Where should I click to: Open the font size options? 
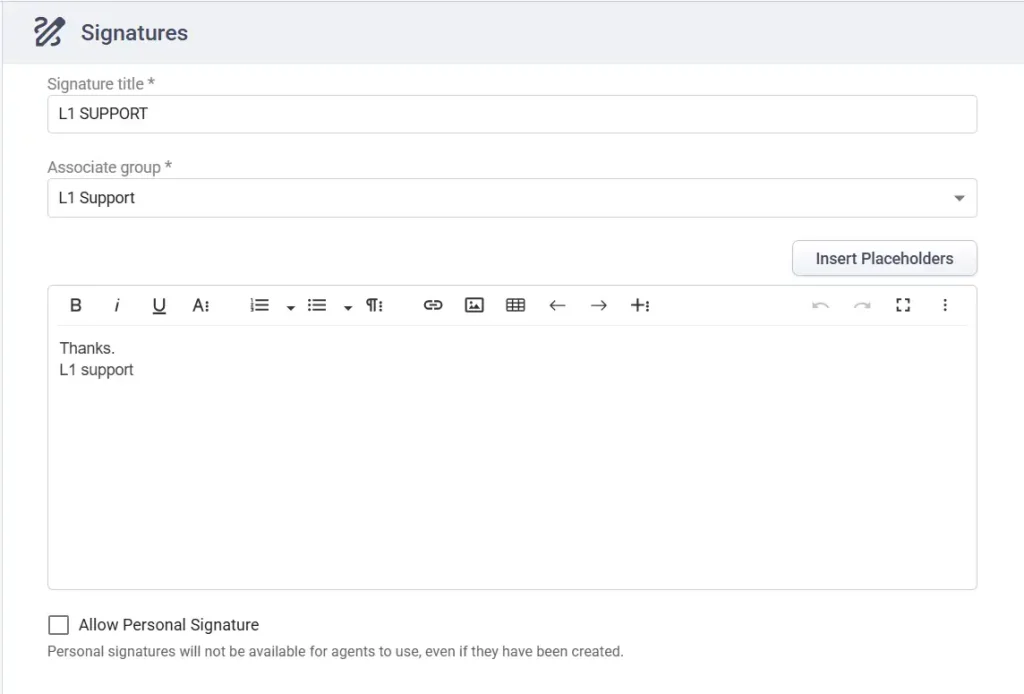(x=200, y=305)
